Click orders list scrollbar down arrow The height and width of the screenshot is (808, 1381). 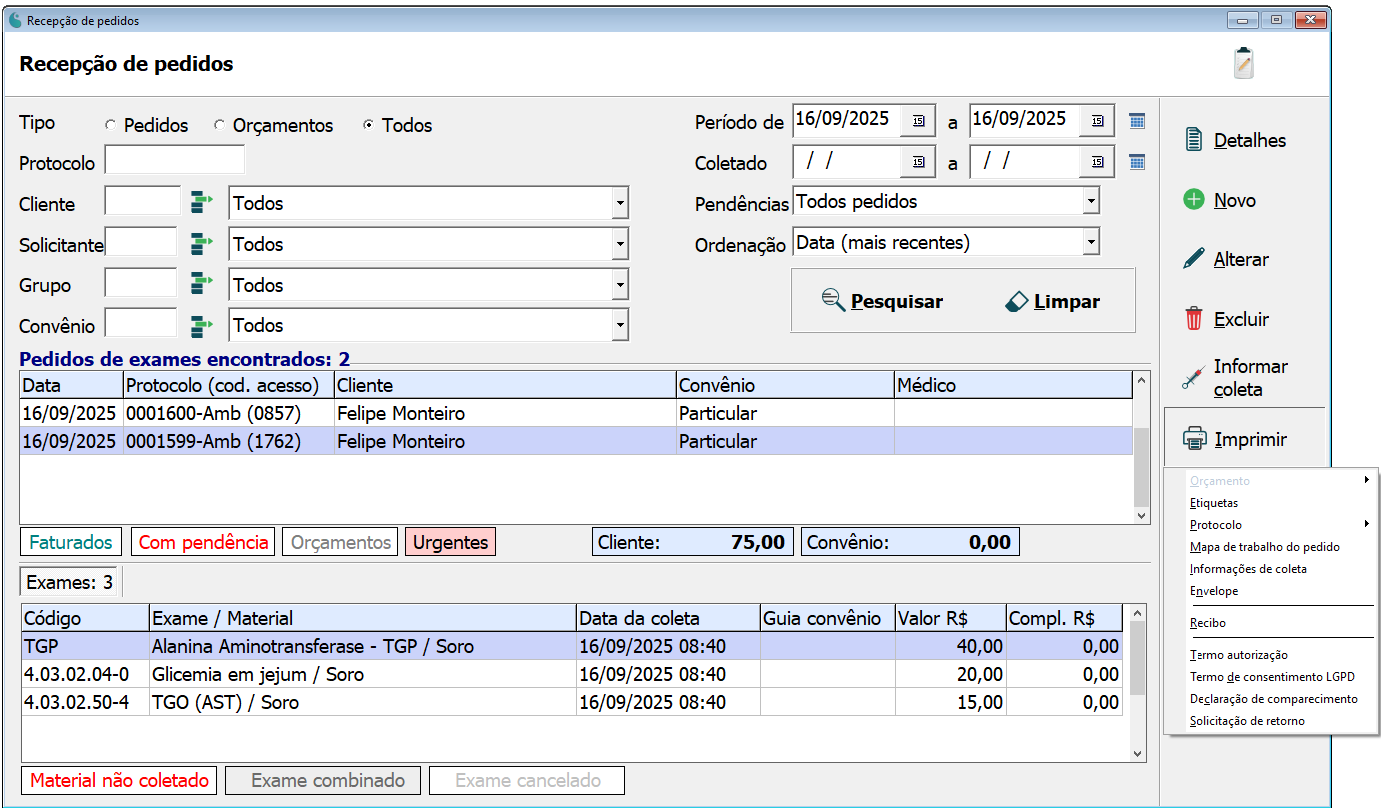point(1141,515)
